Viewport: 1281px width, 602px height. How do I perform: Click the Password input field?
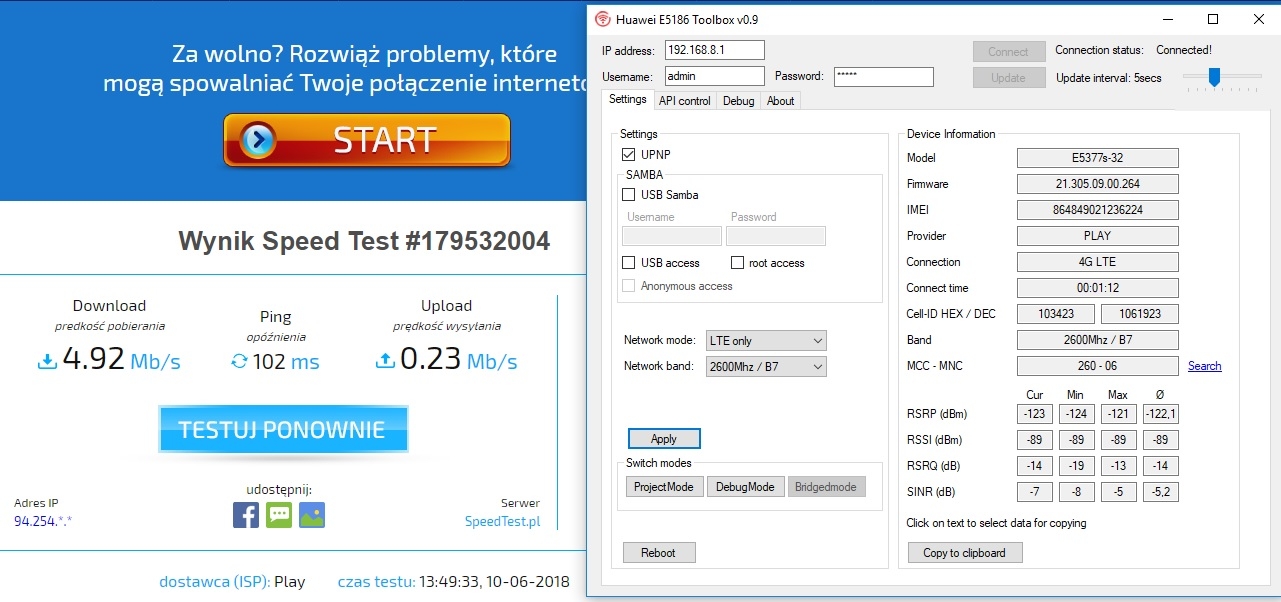tap(884, 76)
